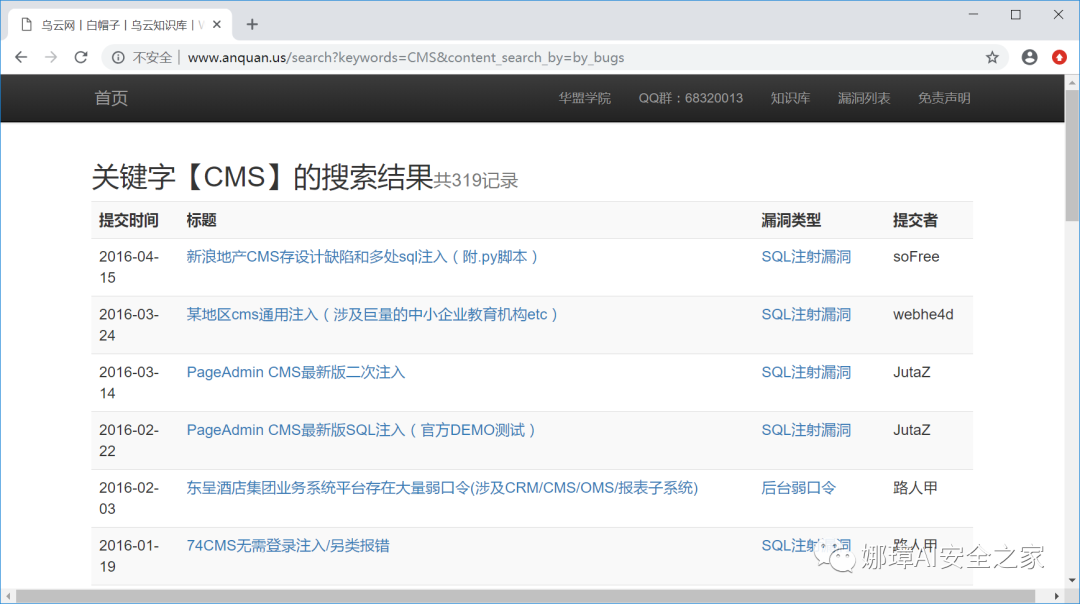1080x604 pixels.
Task: Open the 首页 menu item
Action: (110, 98)
